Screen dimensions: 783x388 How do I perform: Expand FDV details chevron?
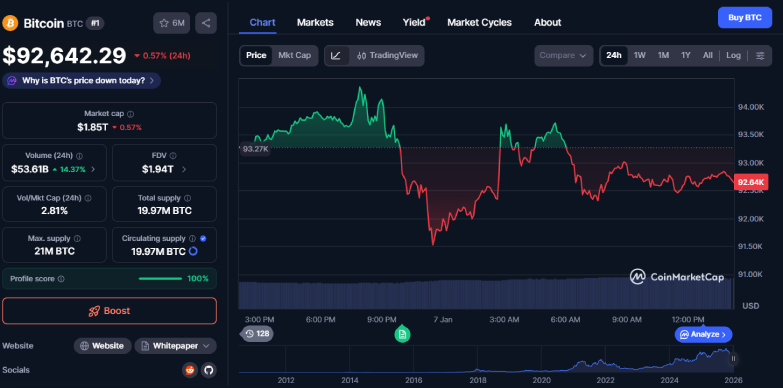(184, 169)
